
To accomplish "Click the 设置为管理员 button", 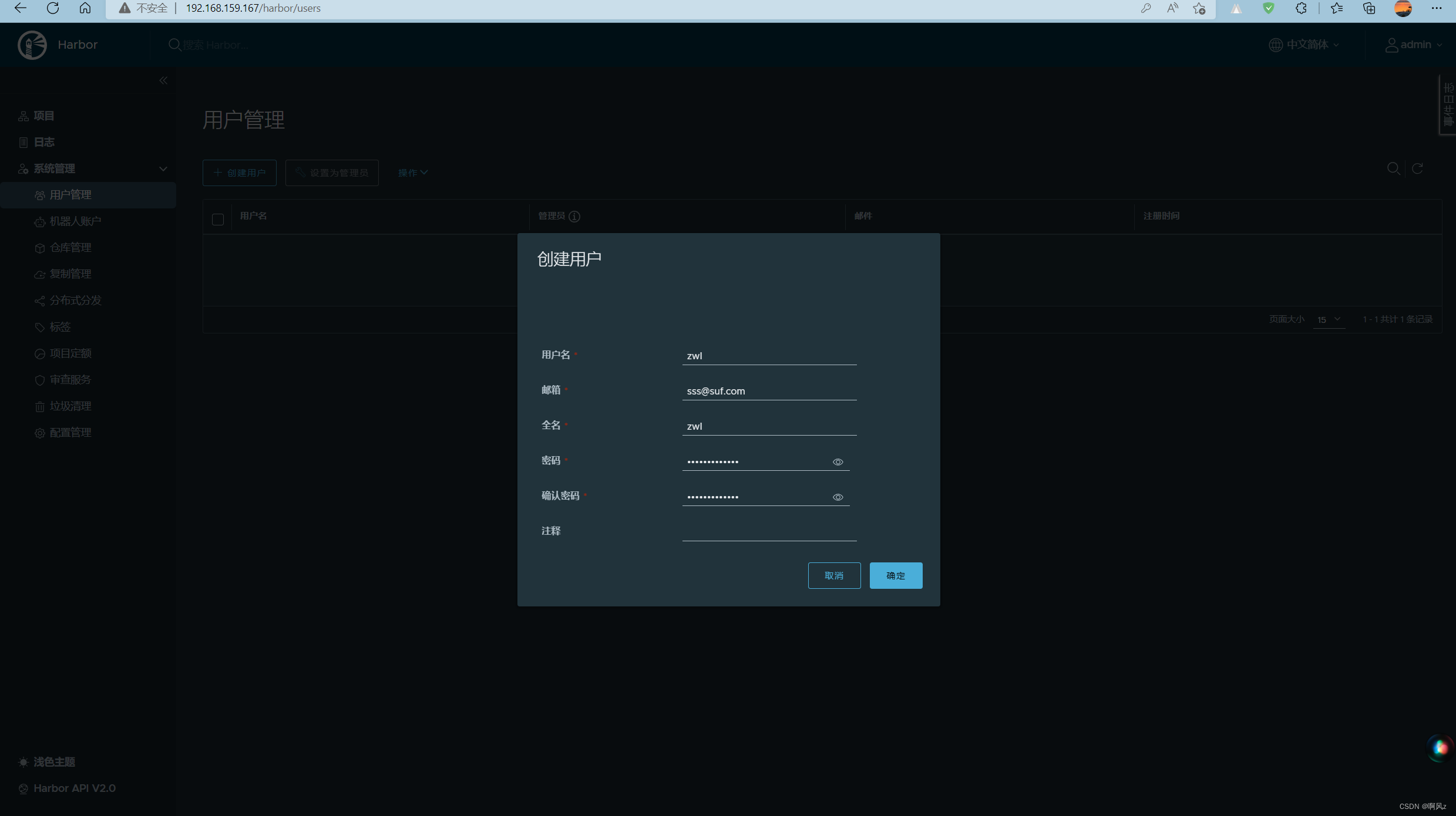I will 332,173.
